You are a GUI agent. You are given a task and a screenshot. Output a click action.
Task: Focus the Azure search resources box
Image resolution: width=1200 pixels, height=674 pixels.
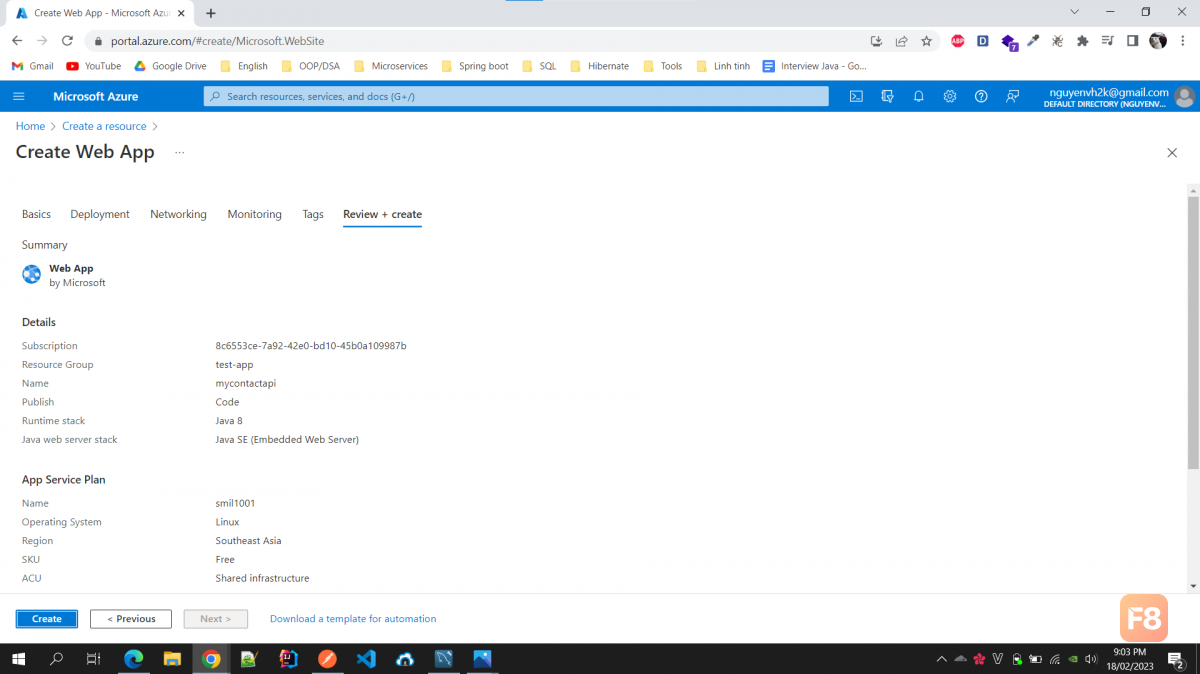pyautogui.click(x=516, y=96)
